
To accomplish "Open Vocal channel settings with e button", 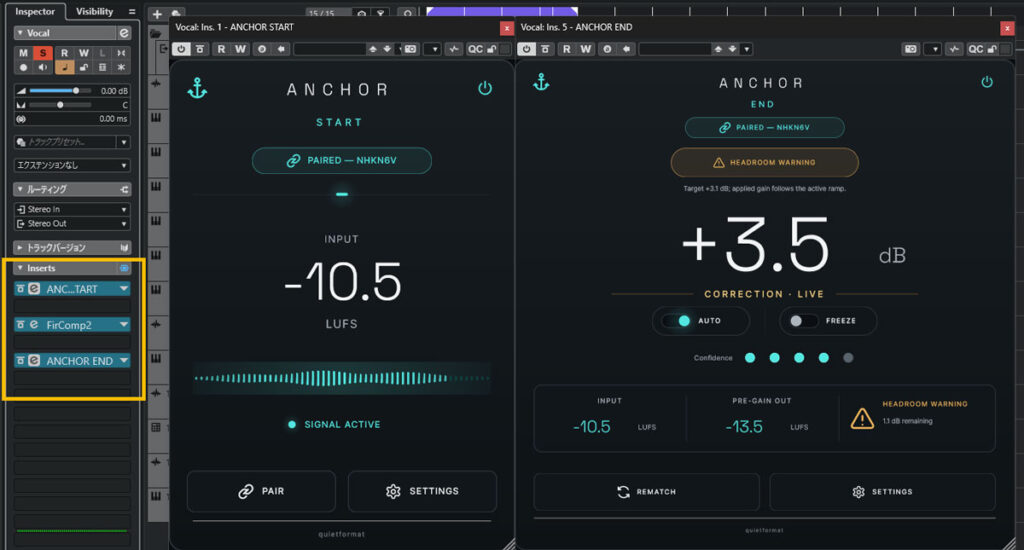I will (123, 33).
